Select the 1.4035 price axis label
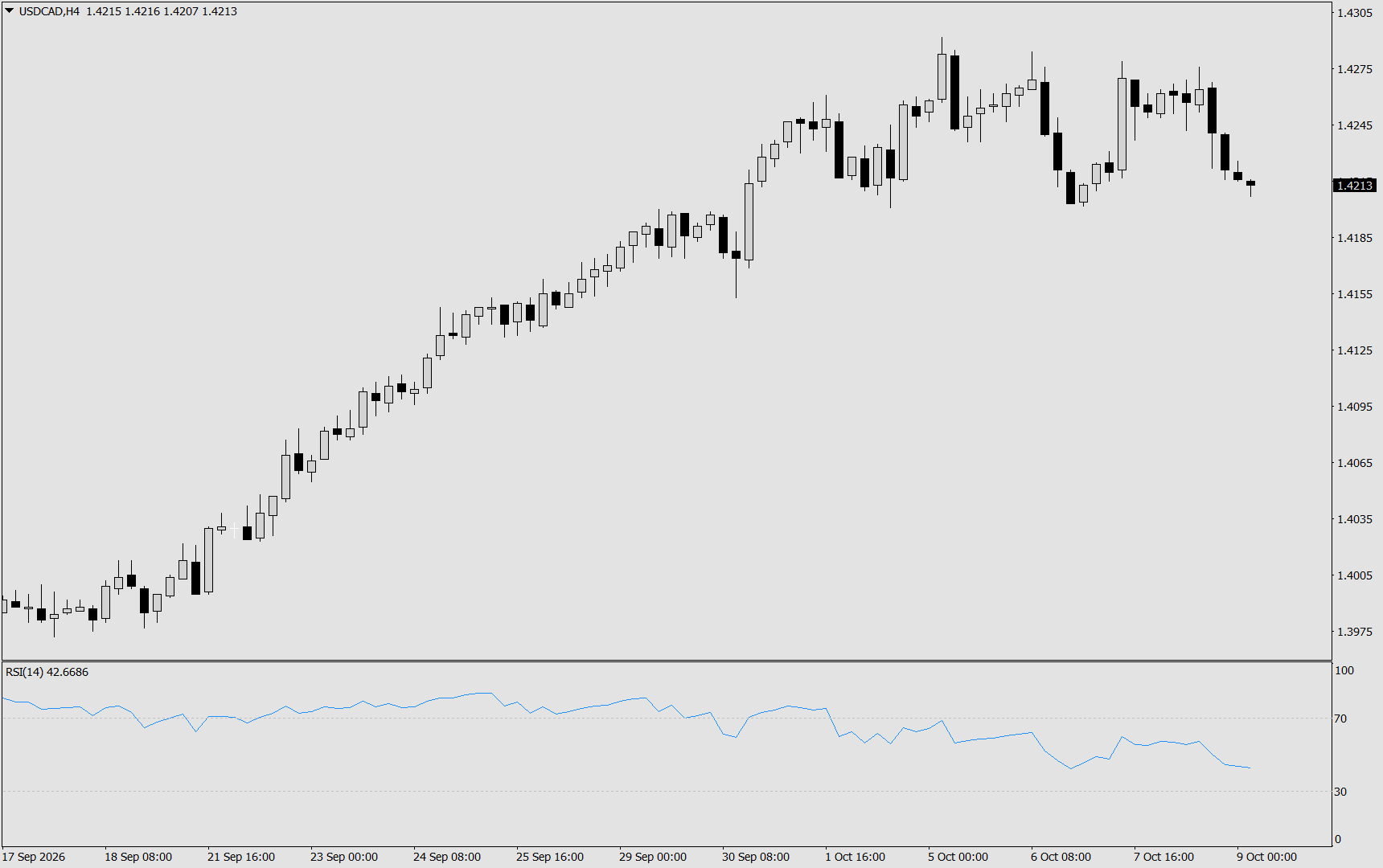 click(x=1355, y=519)
